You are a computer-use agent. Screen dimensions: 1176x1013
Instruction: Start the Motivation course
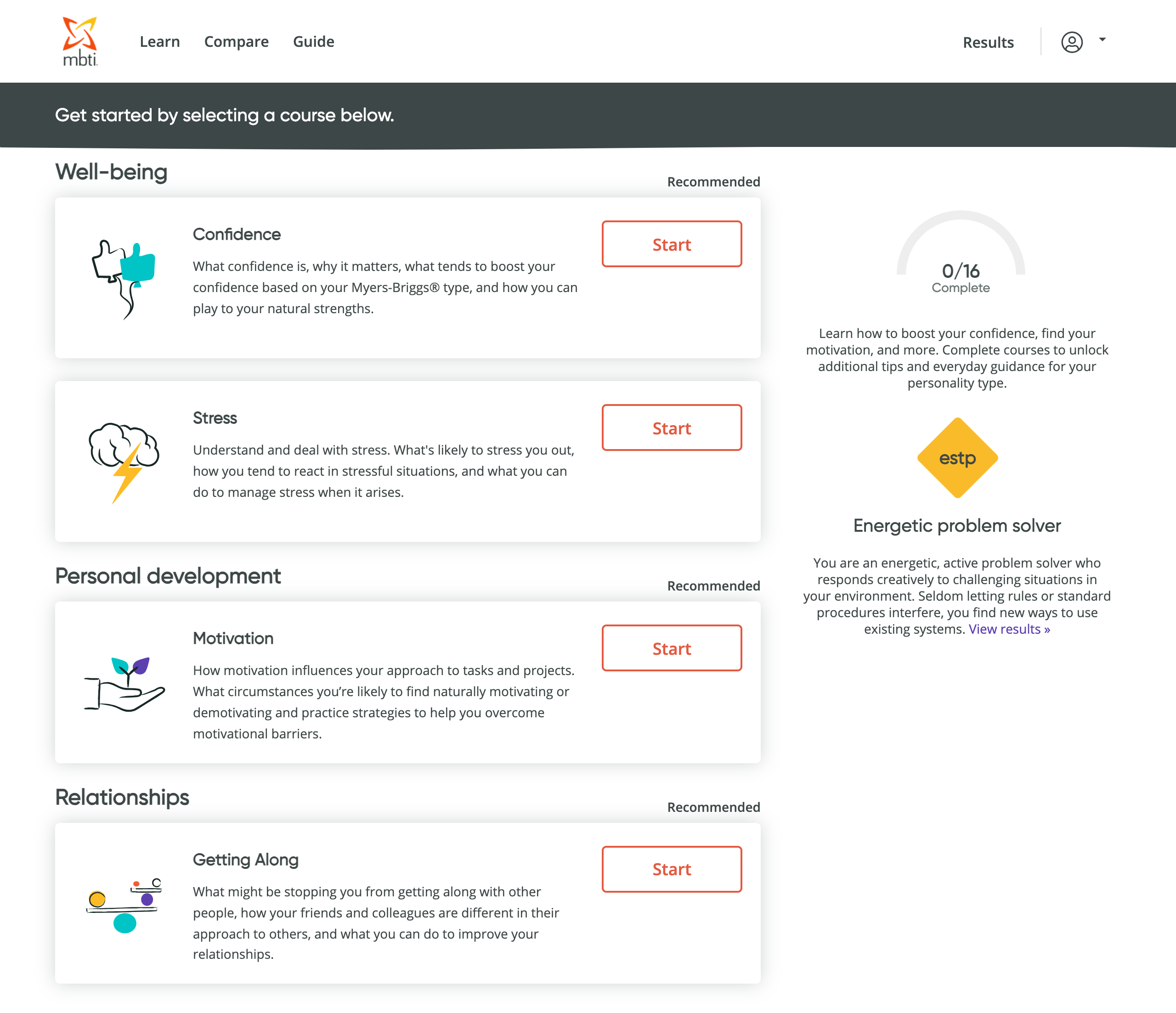click(672, 648)
